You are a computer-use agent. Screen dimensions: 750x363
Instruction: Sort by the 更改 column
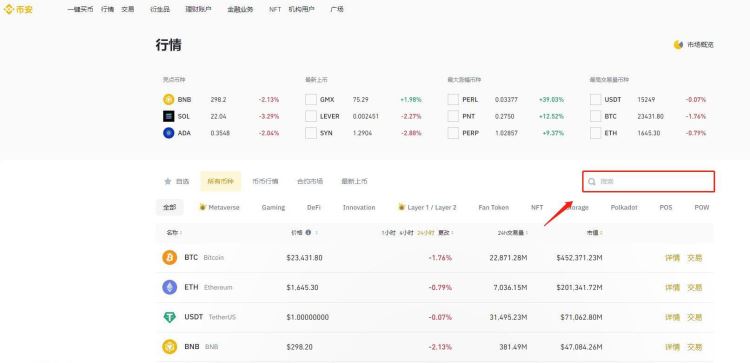(x=447, y=233)
